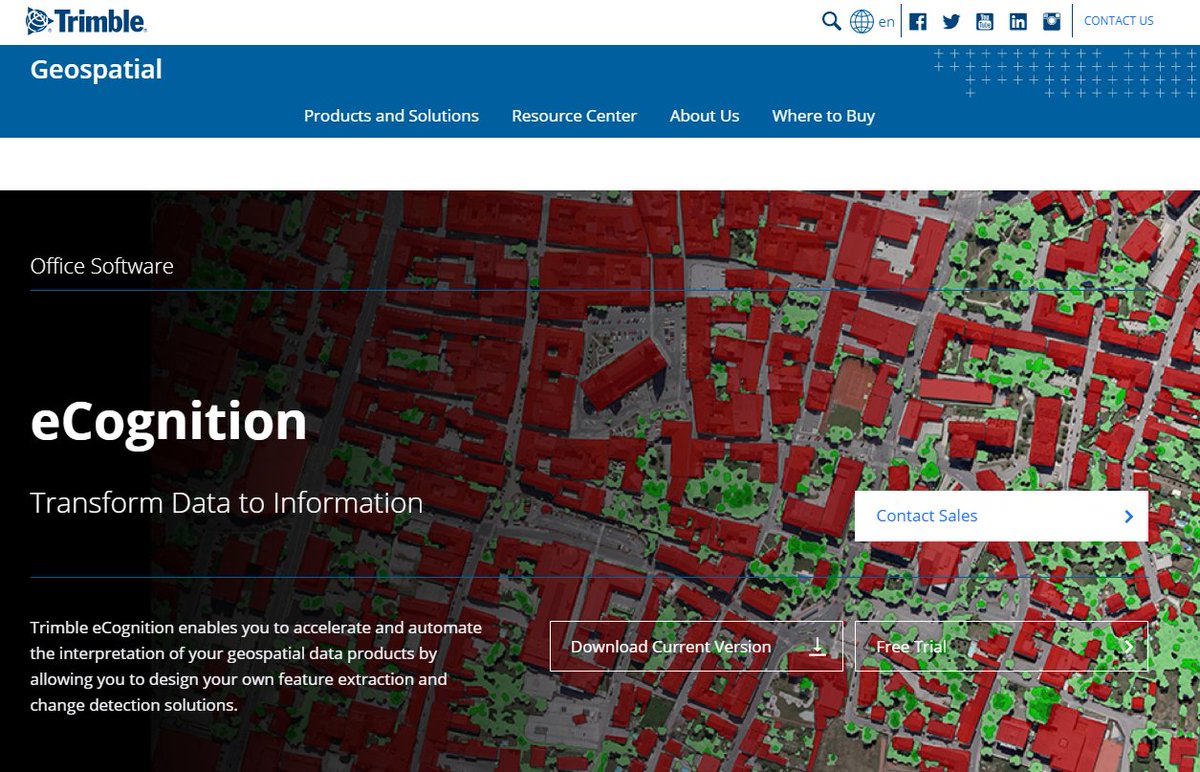Image resolution: width=1200 pixels, height=772 pixels.
Task: Visit Trimble's YouTube channel icon
Action: [x=985, y=20]
